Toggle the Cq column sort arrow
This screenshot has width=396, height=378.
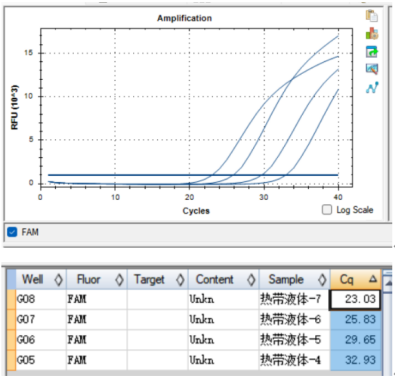(x=373, y=279)
